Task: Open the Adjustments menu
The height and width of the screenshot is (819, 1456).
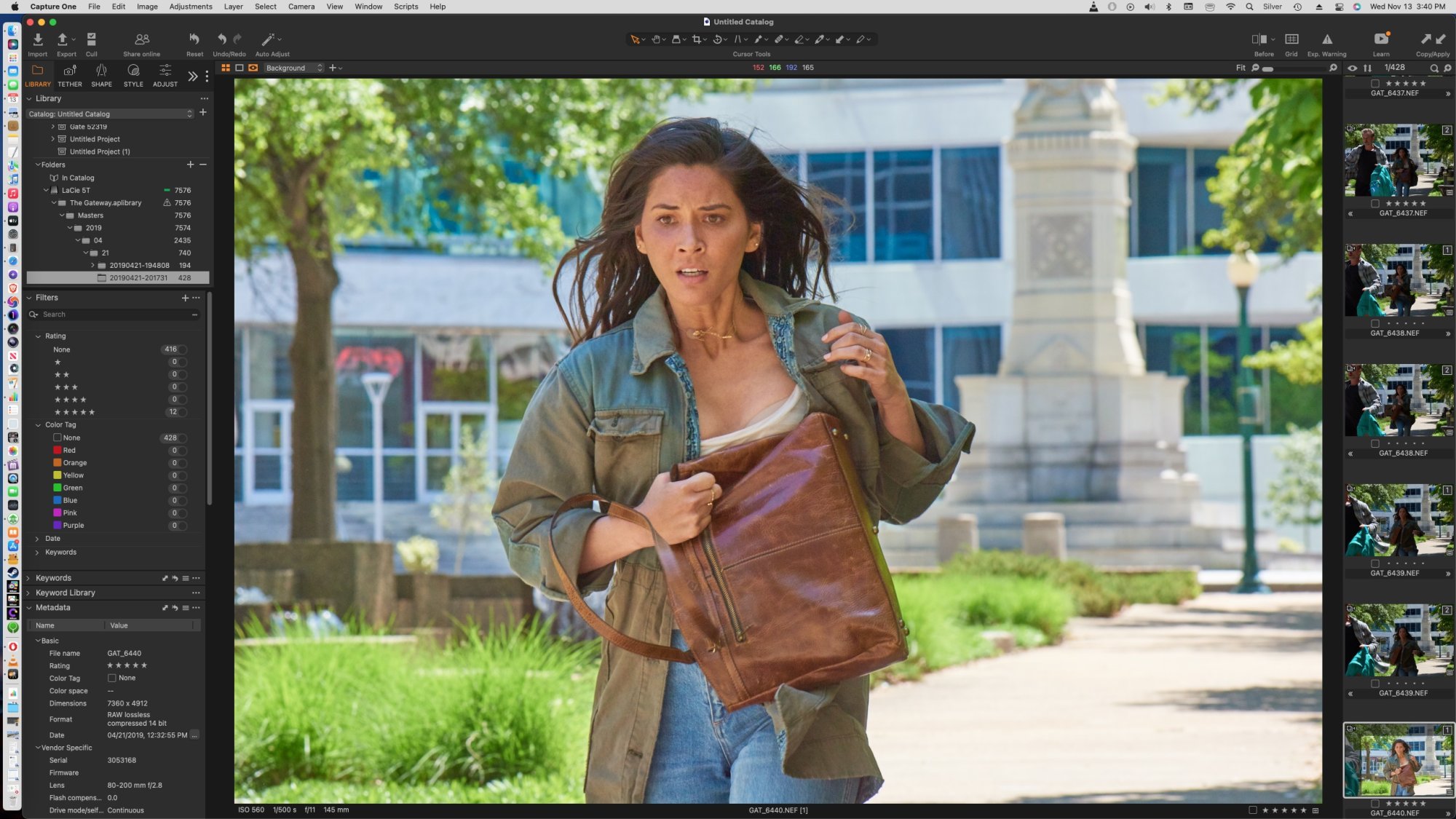Action: [191, 7]
